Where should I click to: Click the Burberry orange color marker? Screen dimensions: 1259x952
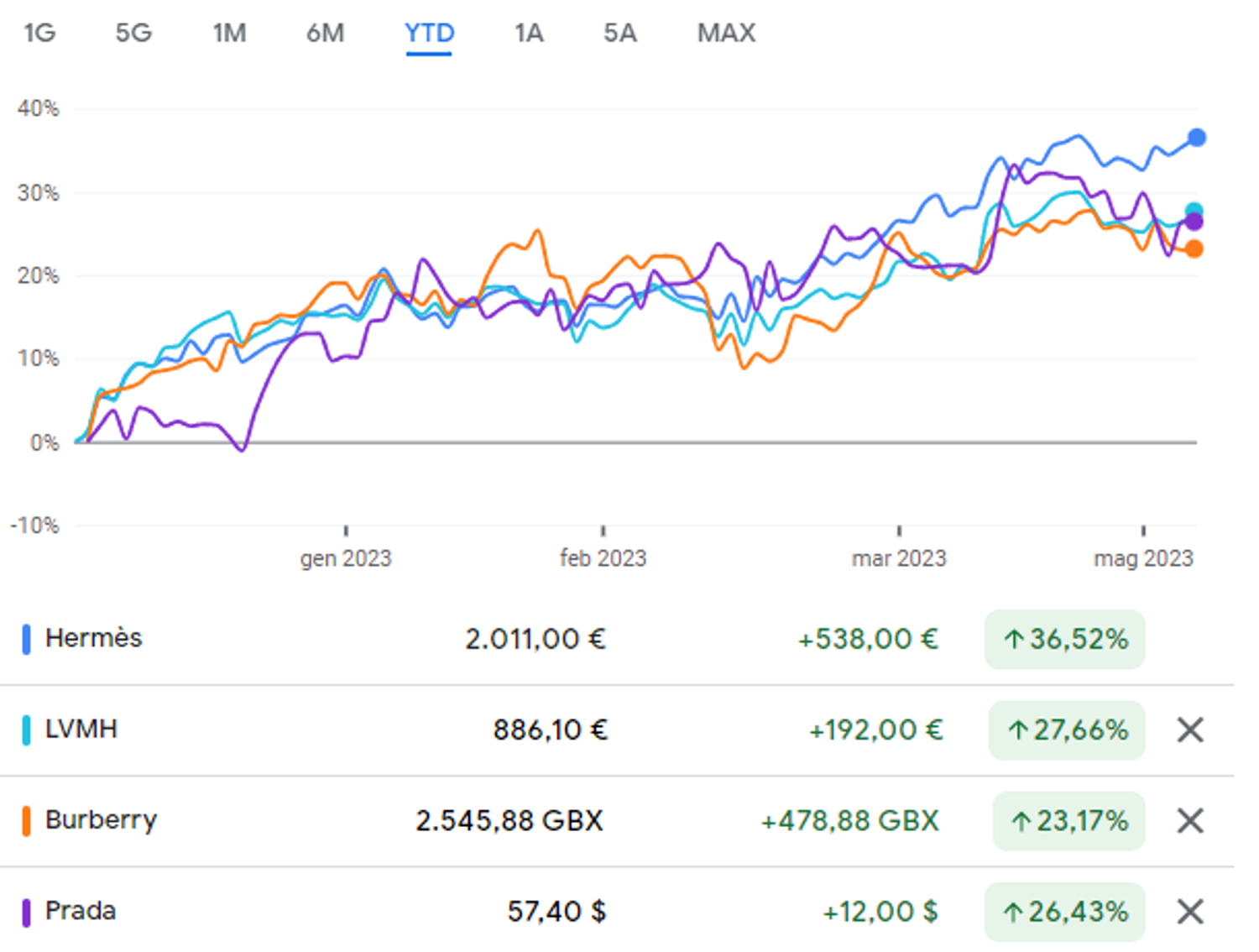click(x=27, y=820)
